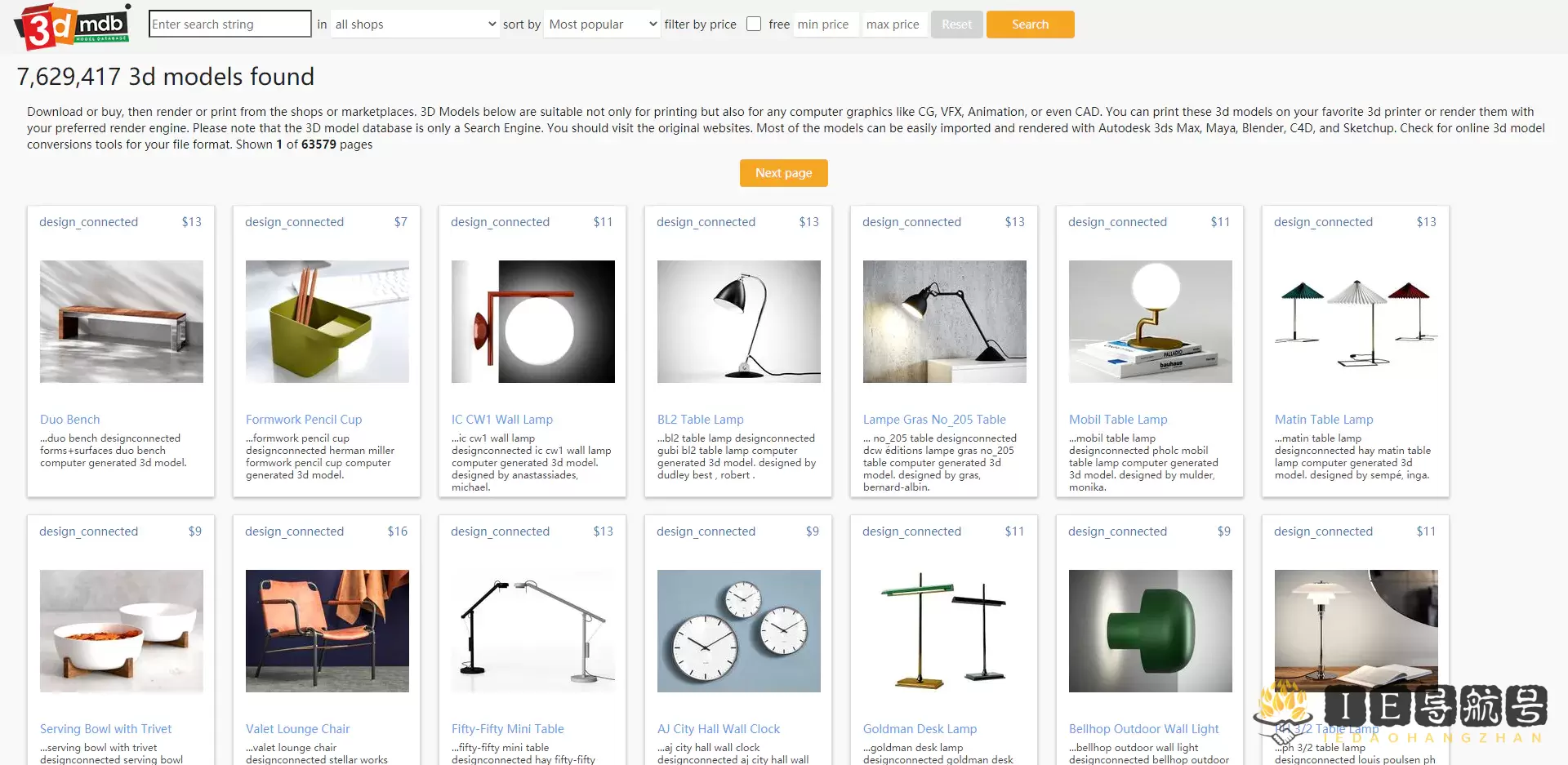Screen dimensions: 1568x765
Task: Click the $13 price on Duo Bench card
Action: (192, 222)
